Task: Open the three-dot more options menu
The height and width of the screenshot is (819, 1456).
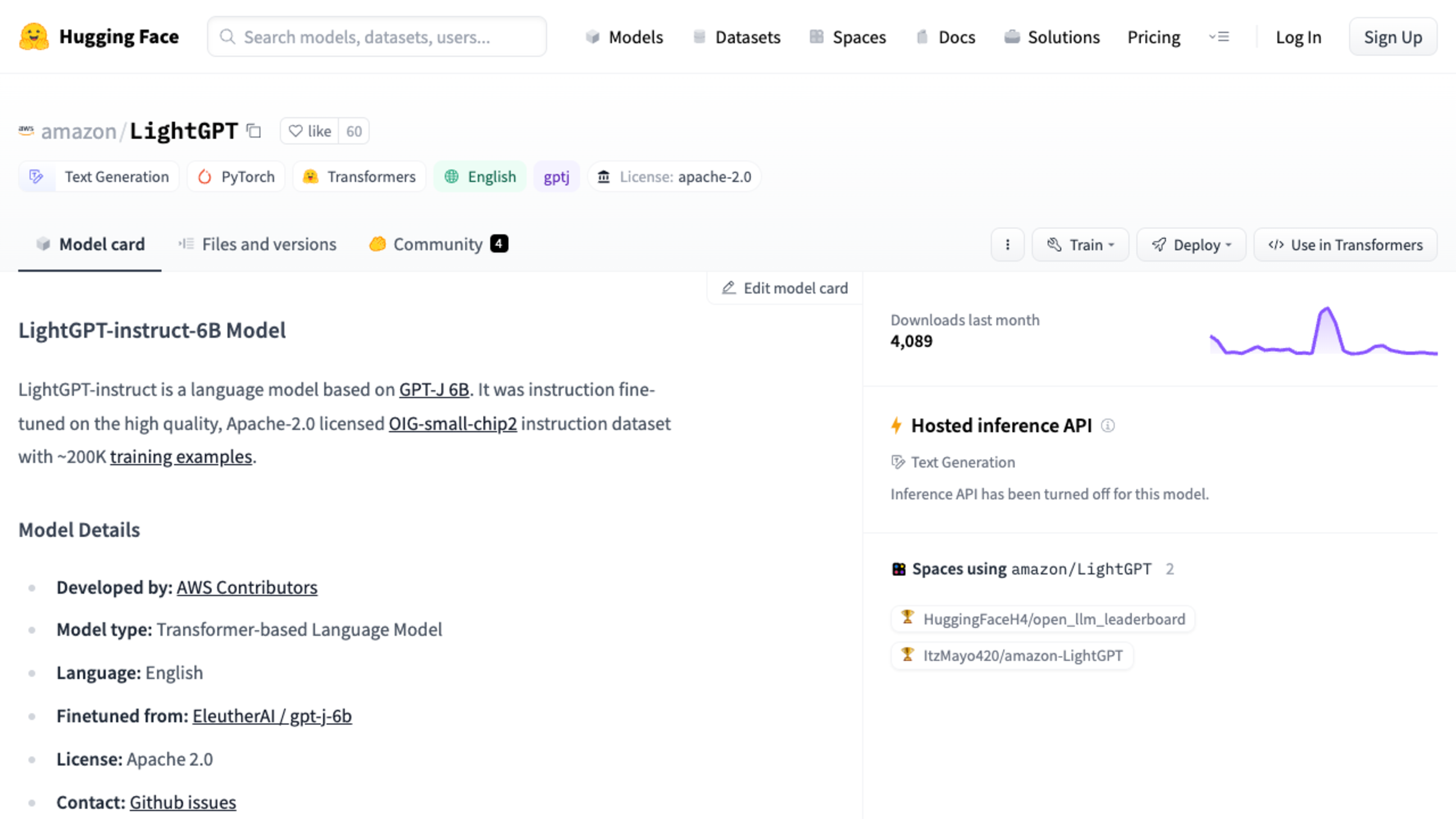Action: coord(1007,245)
